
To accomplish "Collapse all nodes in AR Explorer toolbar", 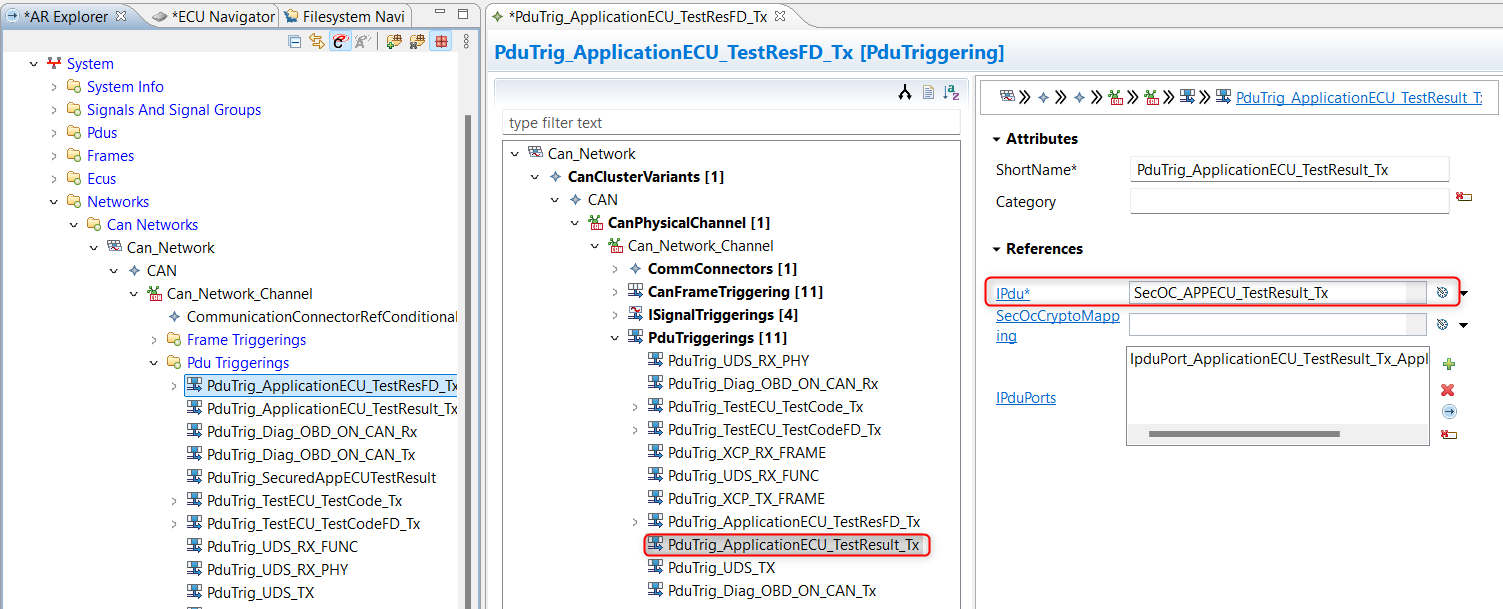I will click(294, 41).
